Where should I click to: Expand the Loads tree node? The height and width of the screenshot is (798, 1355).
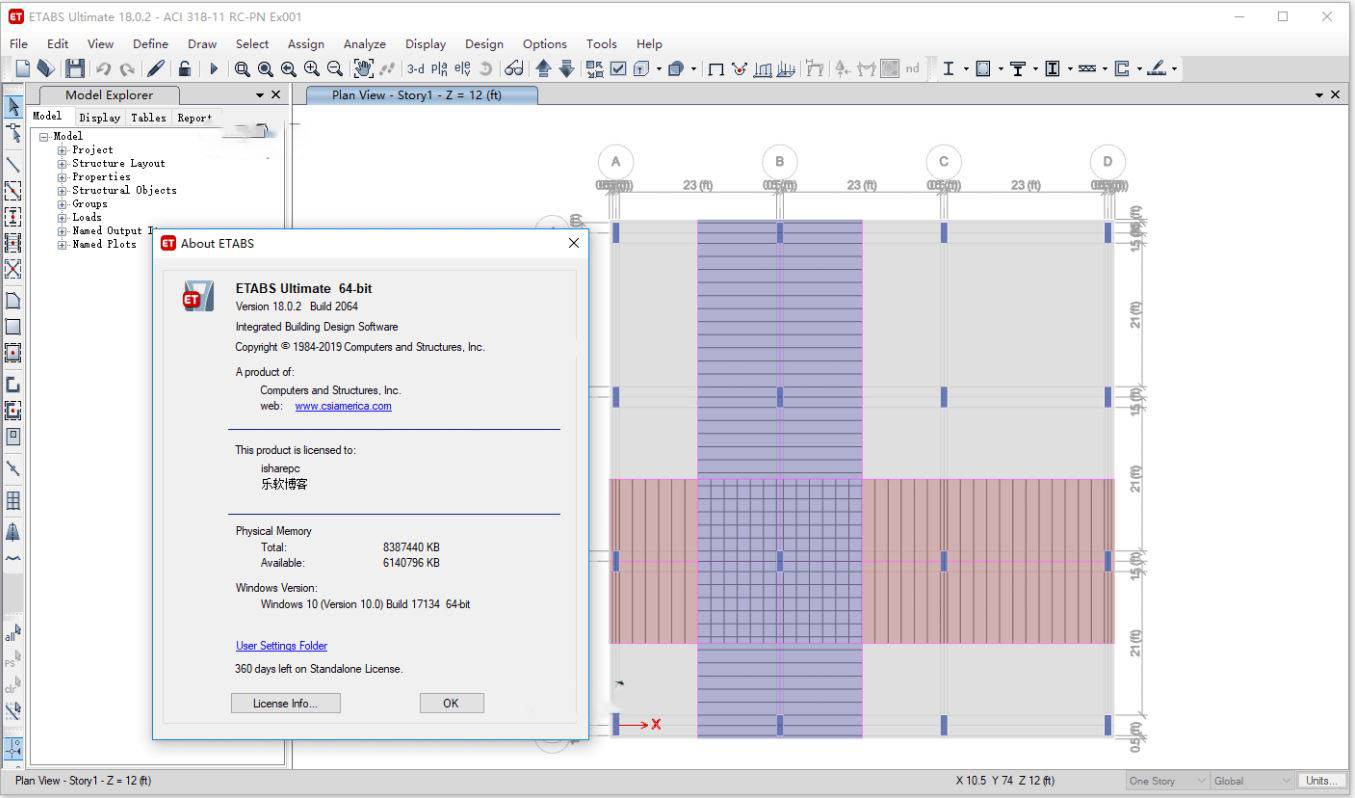62,217
